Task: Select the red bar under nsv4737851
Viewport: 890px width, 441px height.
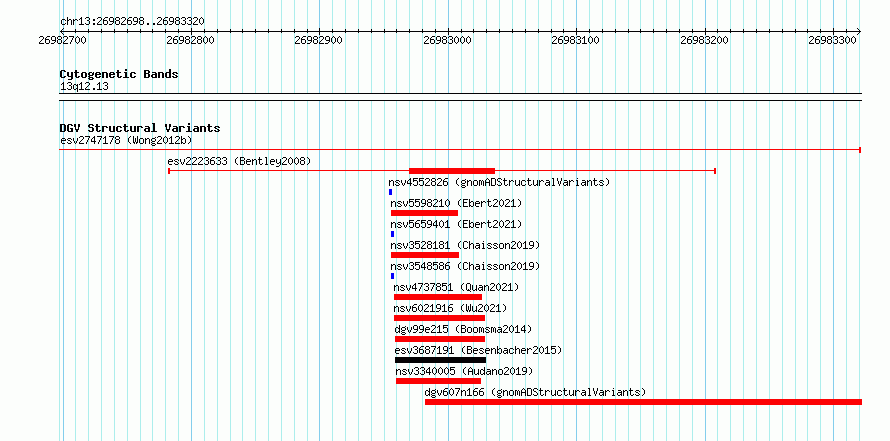Action: [x=438, y=297]
